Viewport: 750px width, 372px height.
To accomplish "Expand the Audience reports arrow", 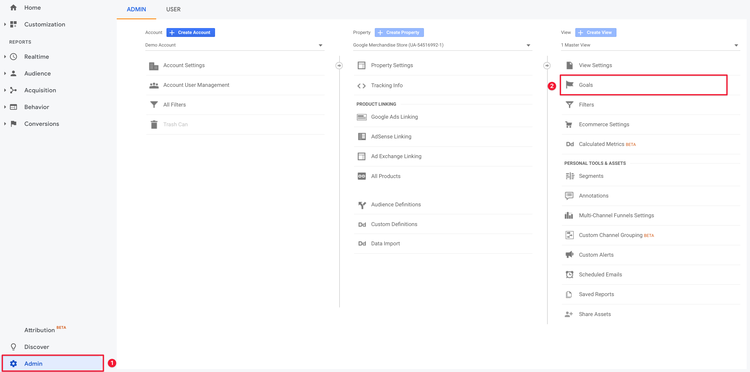I will coord(5,74).
